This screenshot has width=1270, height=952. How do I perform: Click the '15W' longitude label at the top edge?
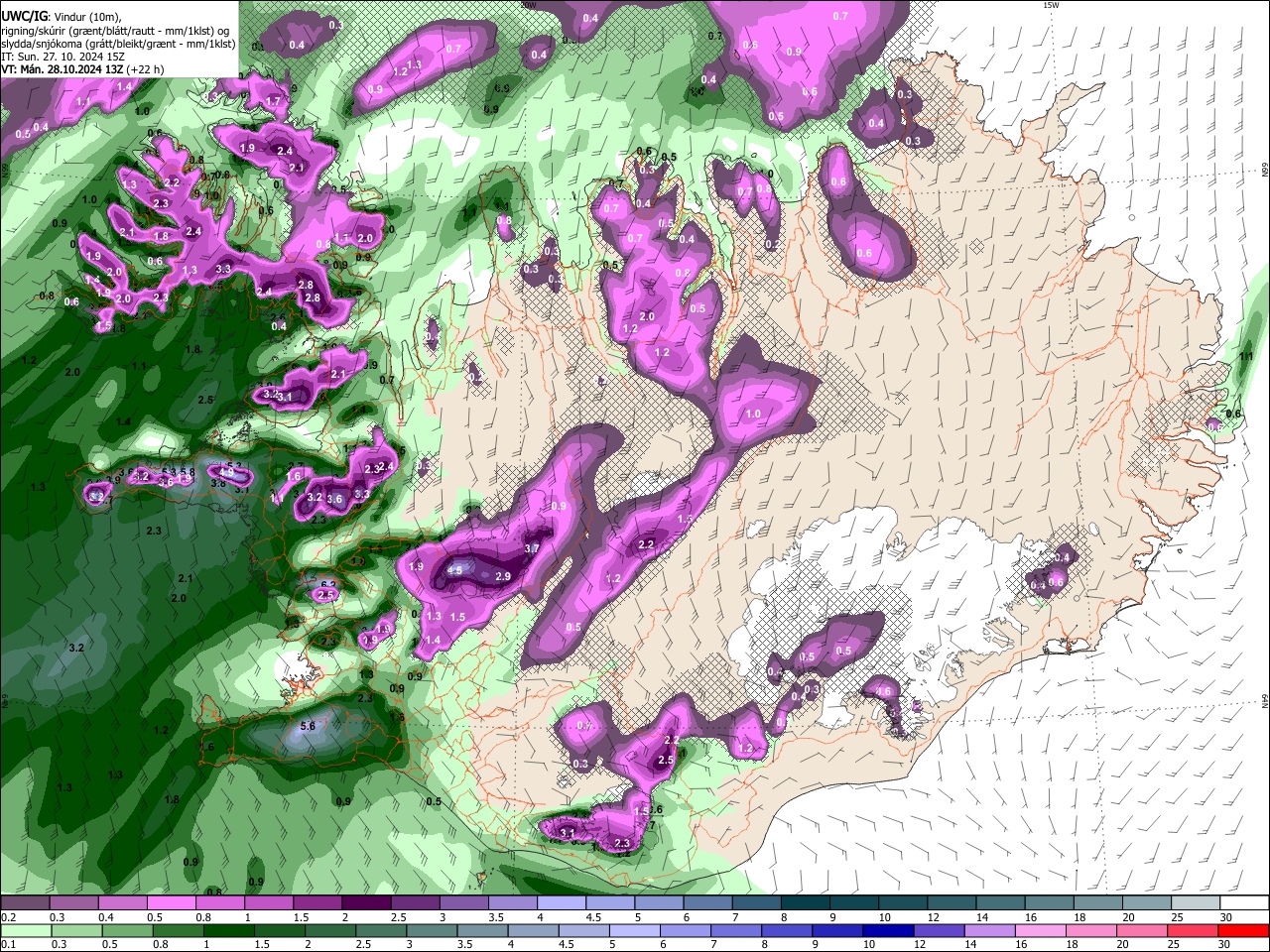tap(1051, 5)
